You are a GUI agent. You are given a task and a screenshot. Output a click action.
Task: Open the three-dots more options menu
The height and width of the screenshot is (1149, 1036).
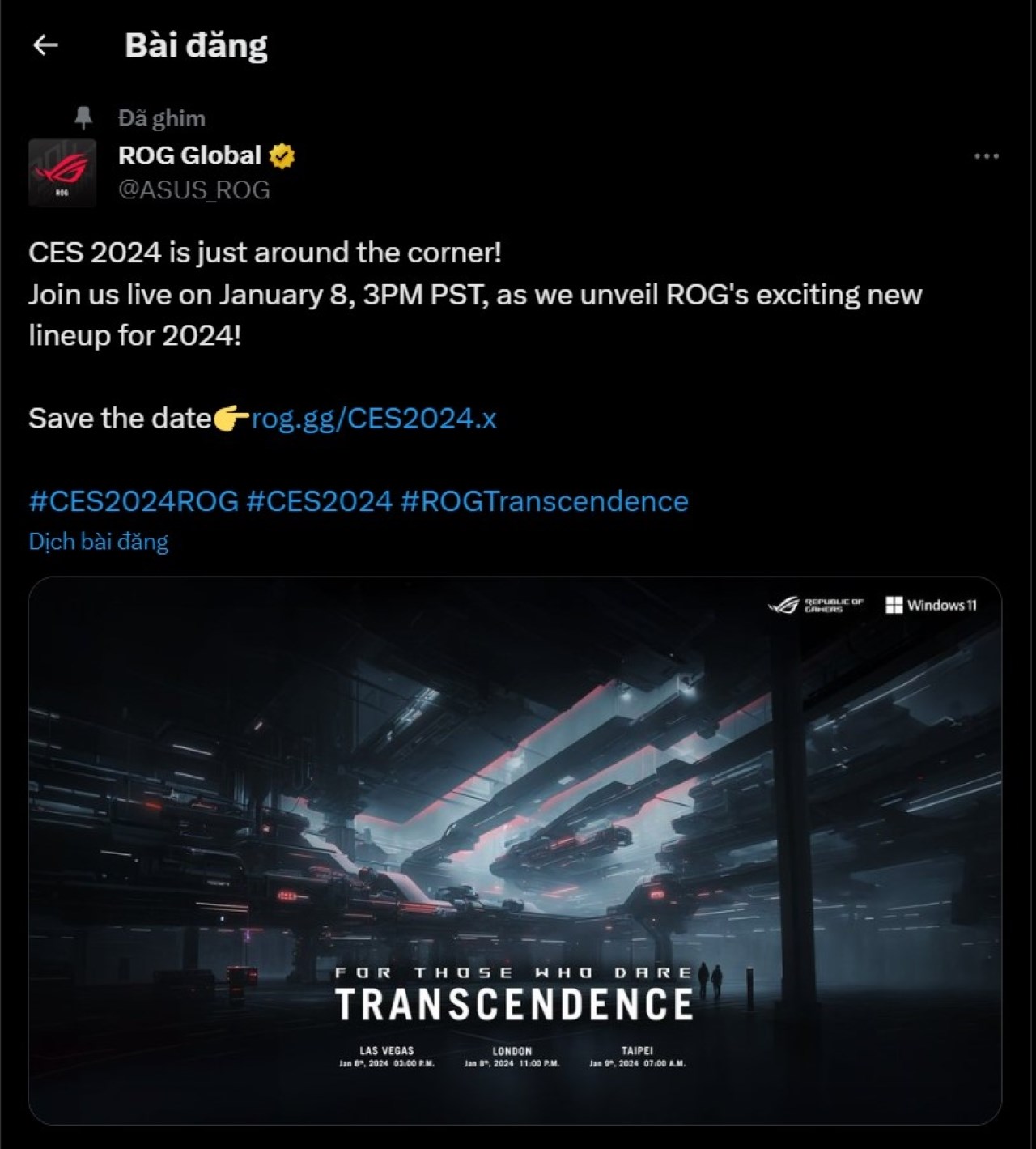tap(986, 156)
